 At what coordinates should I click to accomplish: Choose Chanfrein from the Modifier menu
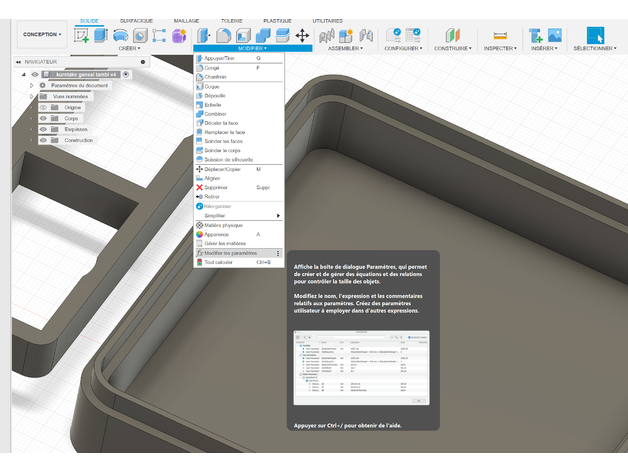click(217, 77)
